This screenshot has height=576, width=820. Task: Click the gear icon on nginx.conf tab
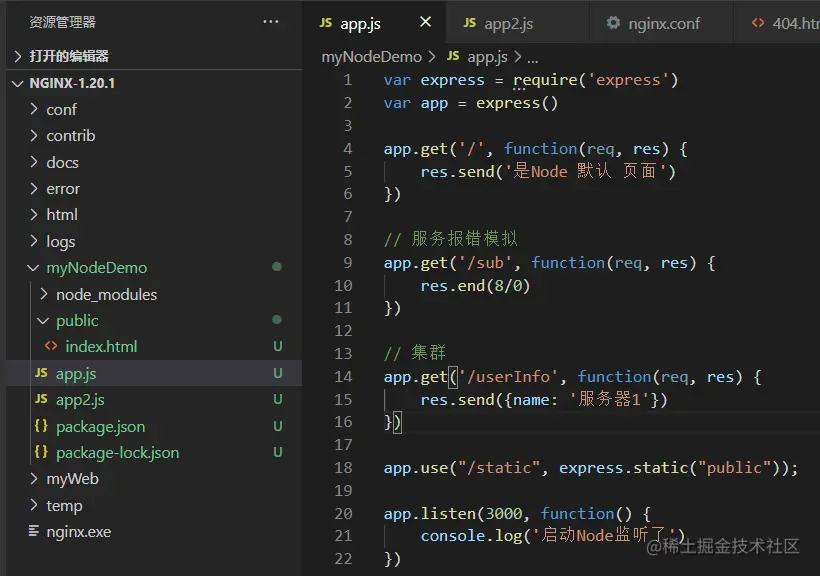(x=613, y=23)
